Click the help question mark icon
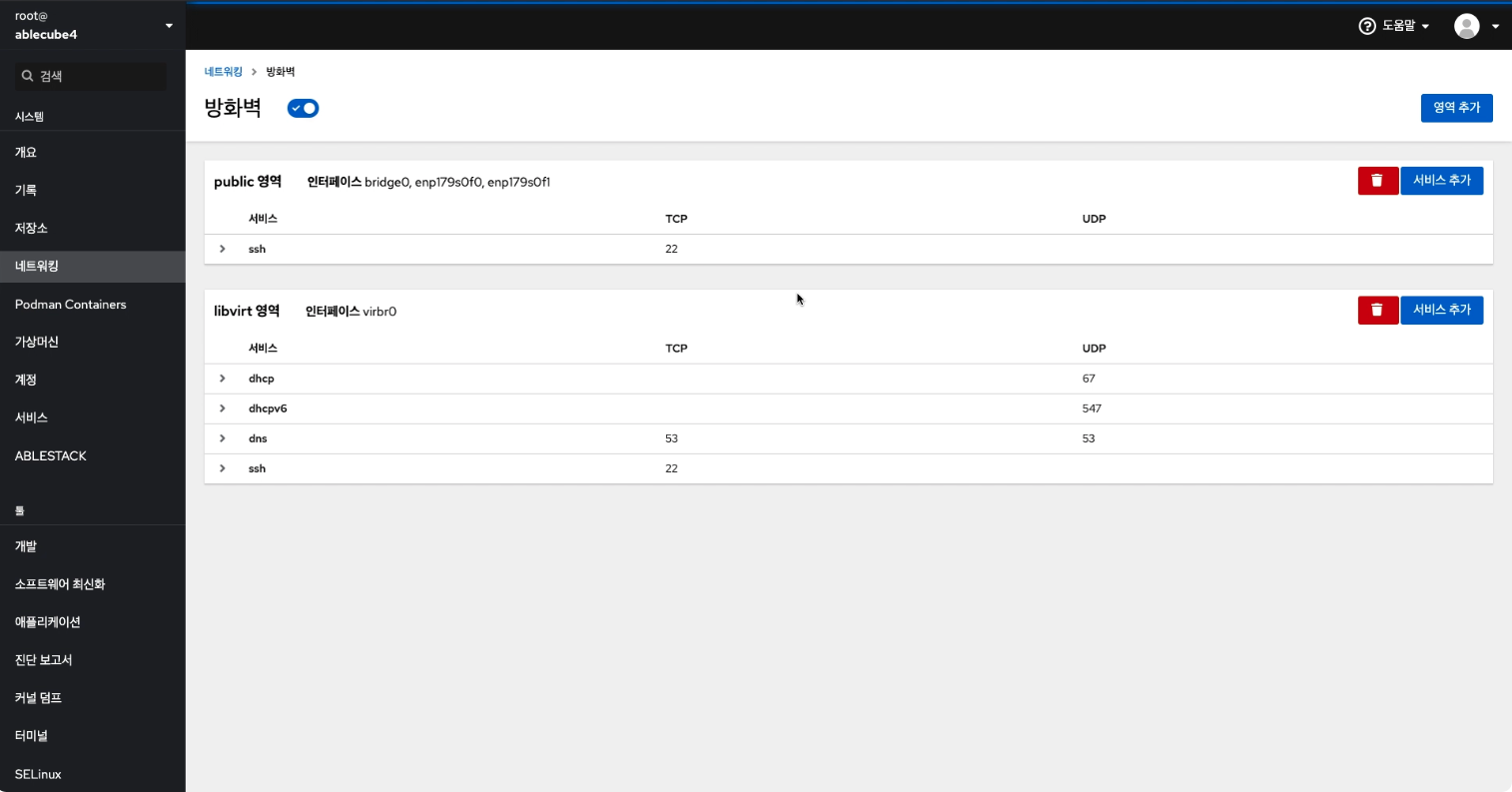This screenshot has height=792, width=1512. pos(1367,26)
